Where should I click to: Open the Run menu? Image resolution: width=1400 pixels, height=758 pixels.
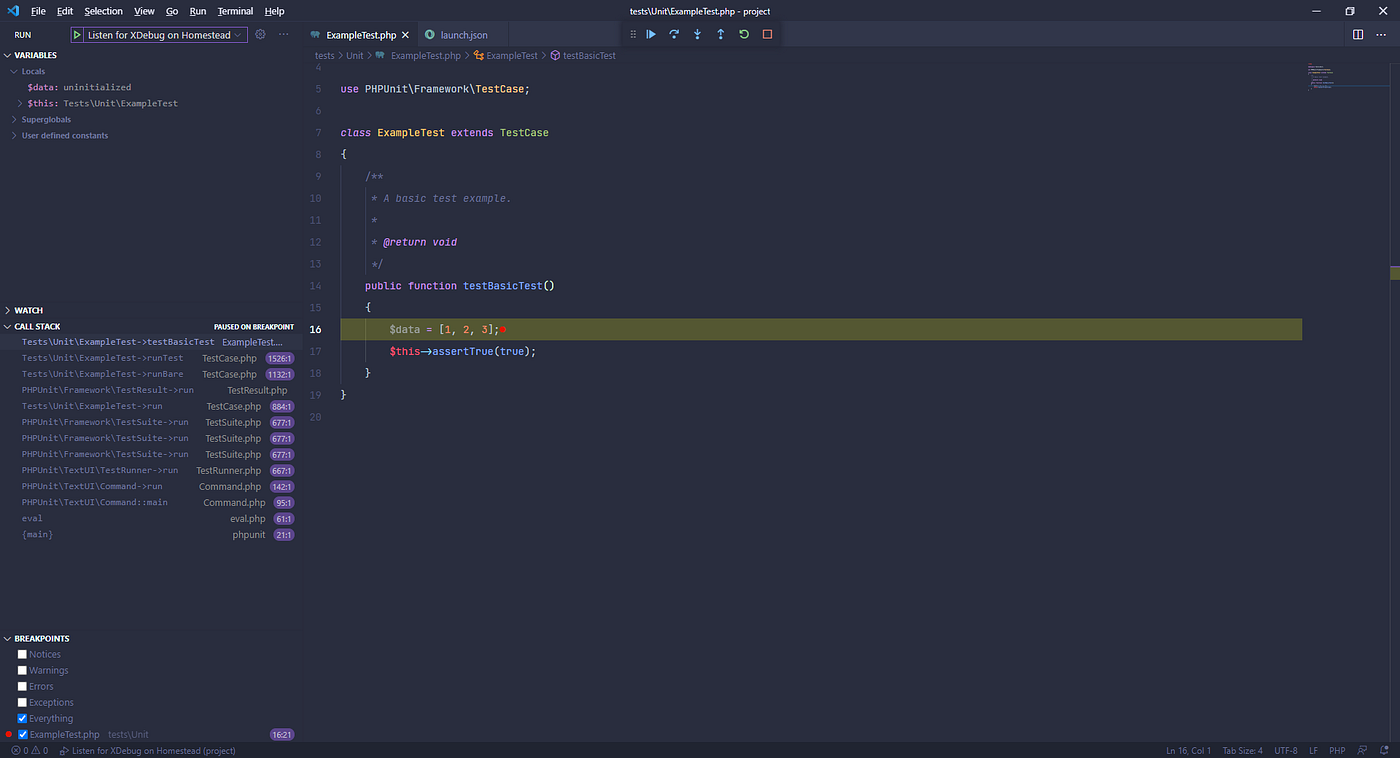pyautogui.click(x=197, y=11)
